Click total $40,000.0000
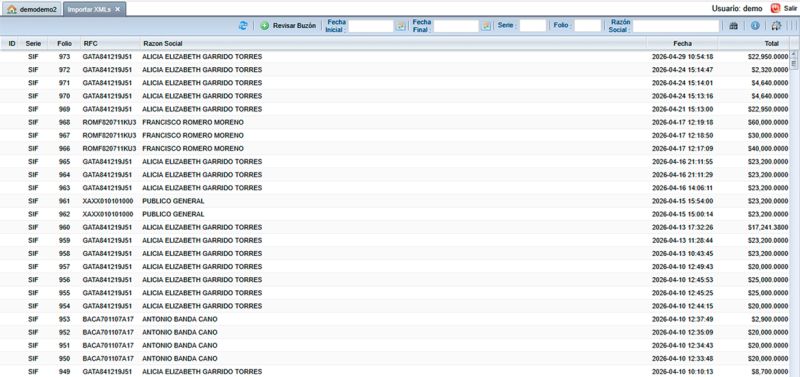Viewport: 800px width, 377px height. pyautogui.click(x=768, y=148)
